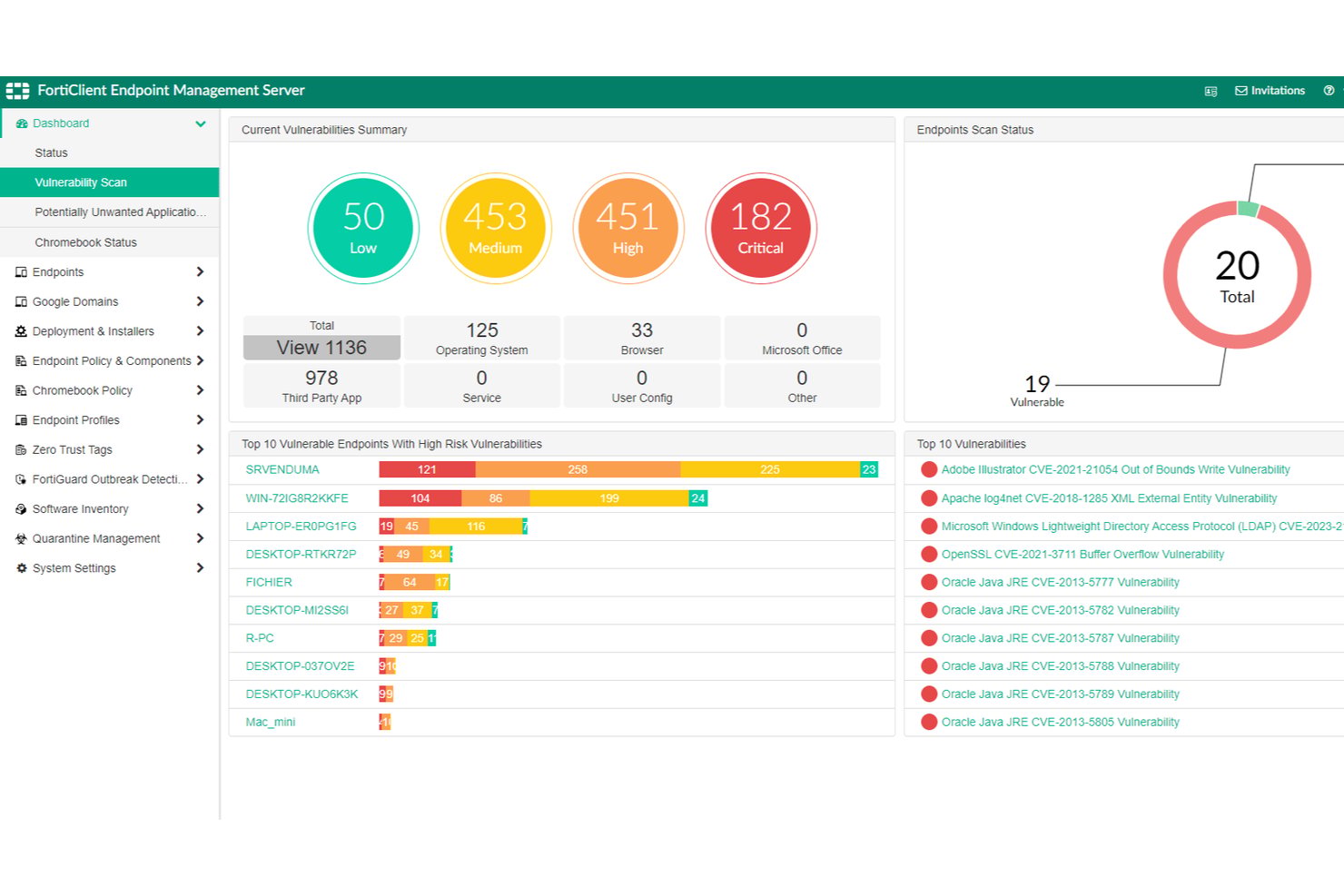This screenshot has height=896, width=1344.
Task: Click the Google Domains sidebar icon
Action: point(21,301)
